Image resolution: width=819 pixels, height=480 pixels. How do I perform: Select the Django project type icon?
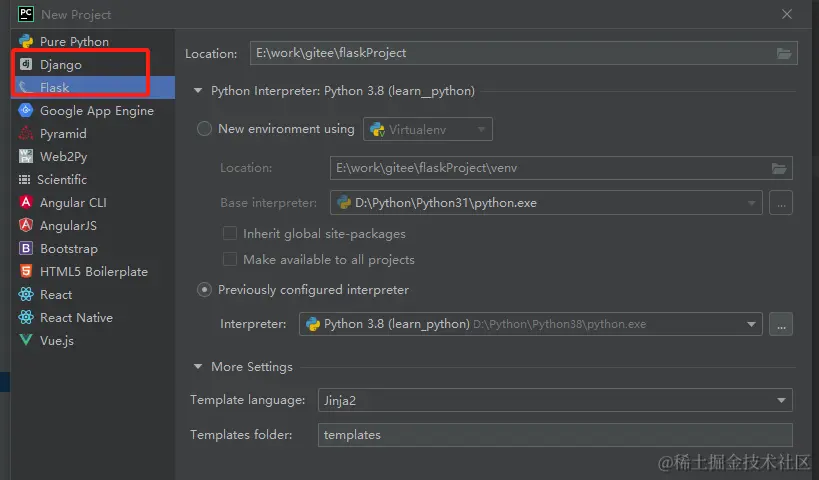click(26, 65)
